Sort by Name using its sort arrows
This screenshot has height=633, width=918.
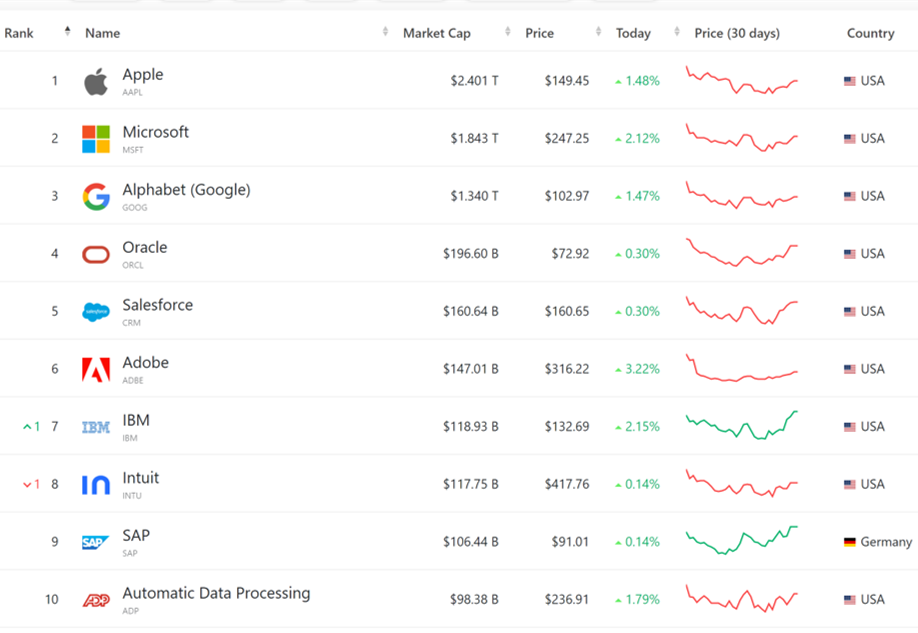385,31
